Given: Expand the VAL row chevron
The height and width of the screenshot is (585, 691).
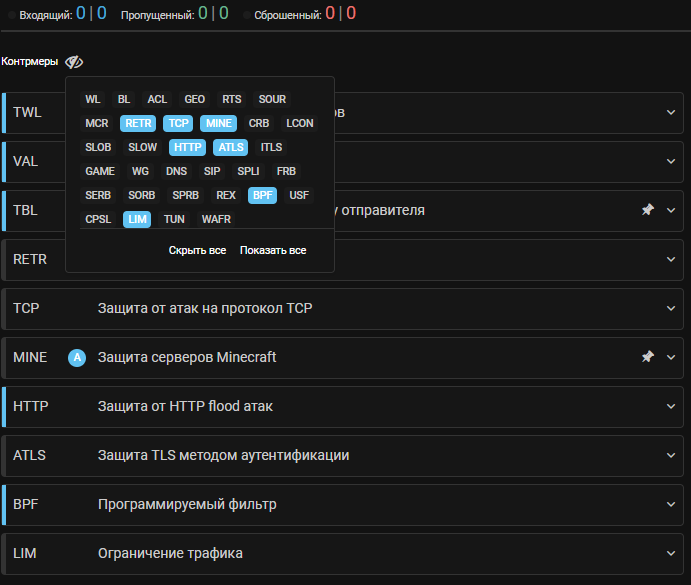Looking at the screenshot, I should (671, 161).
